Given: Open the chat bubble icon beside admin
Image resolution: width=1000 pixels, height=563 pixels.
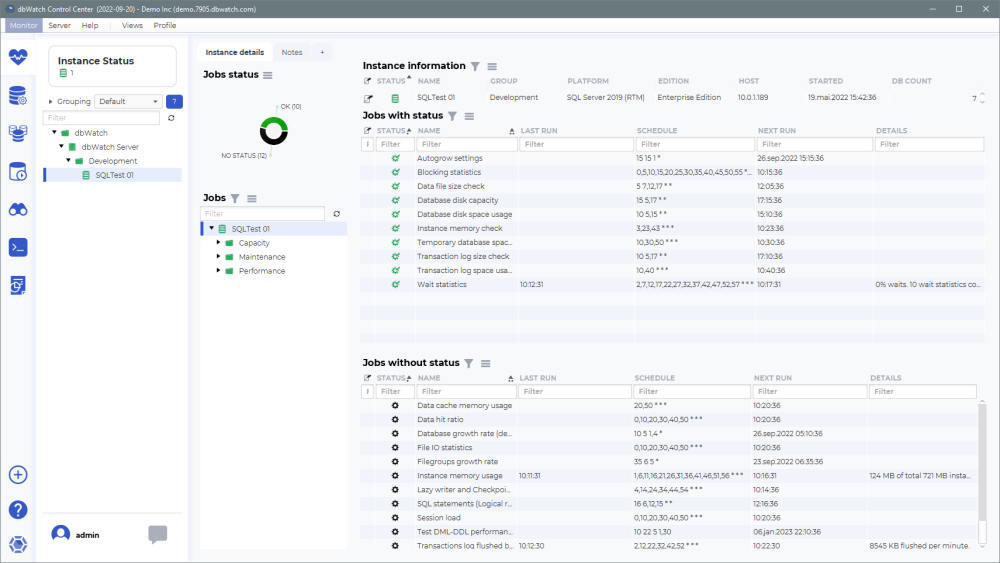Looking at the screenshot, I should pyautogui.click(x=157, y=534).
